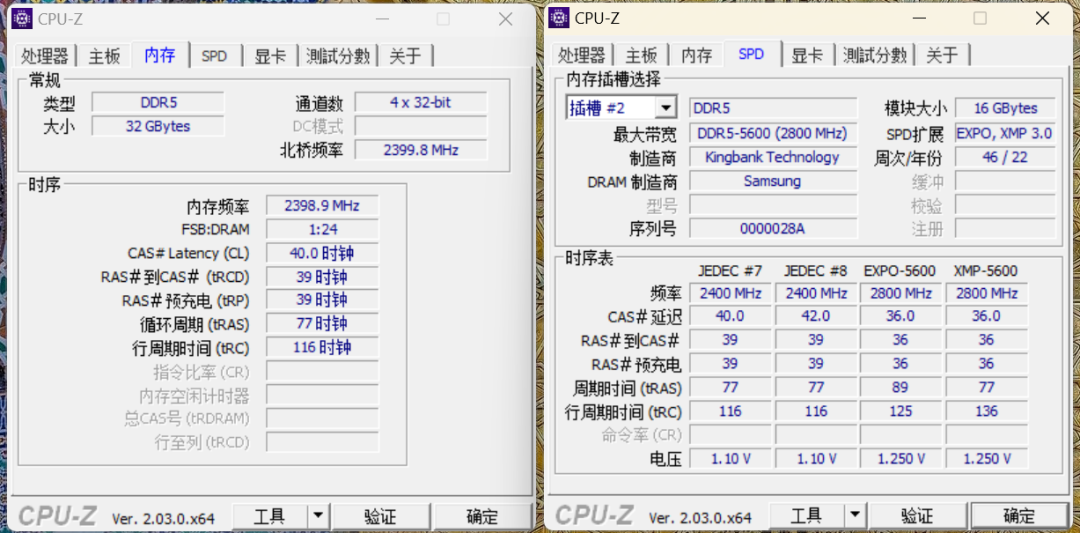Click 内存频率 value 2398.9 MHz
Screen dimensions: 1080x533
322,206
